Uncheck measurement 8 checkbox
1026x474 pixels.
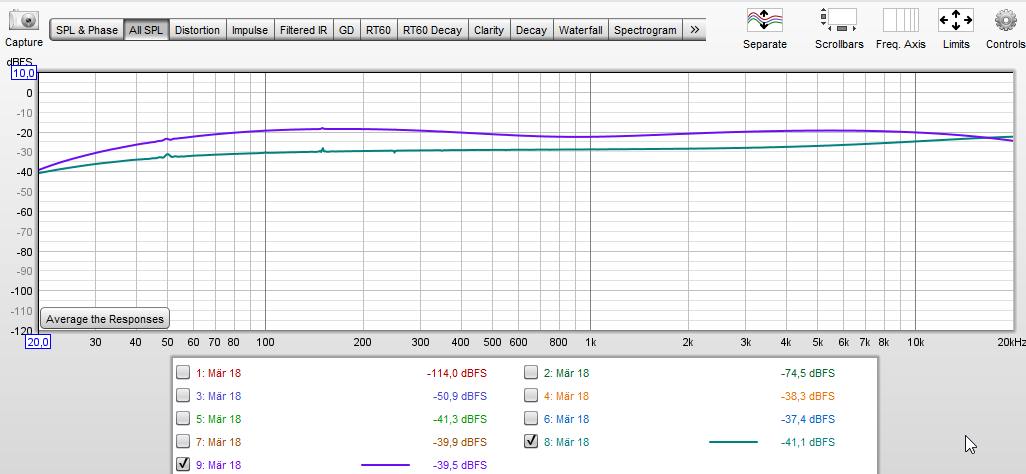pos(531,441)
